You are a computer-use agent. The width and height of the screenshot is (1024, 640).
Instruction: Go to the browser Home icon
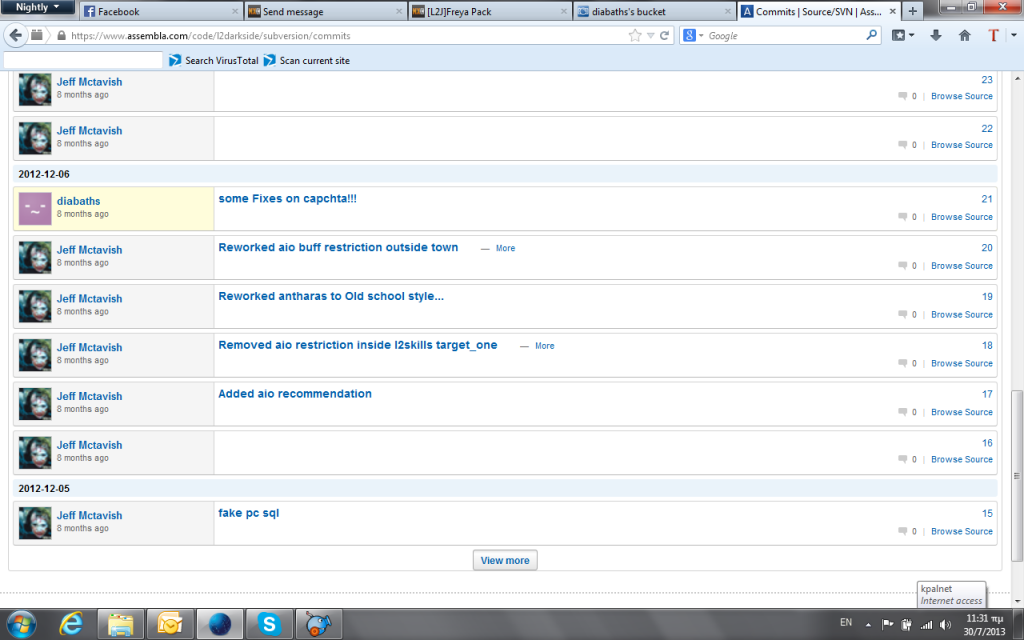[965, 35]
